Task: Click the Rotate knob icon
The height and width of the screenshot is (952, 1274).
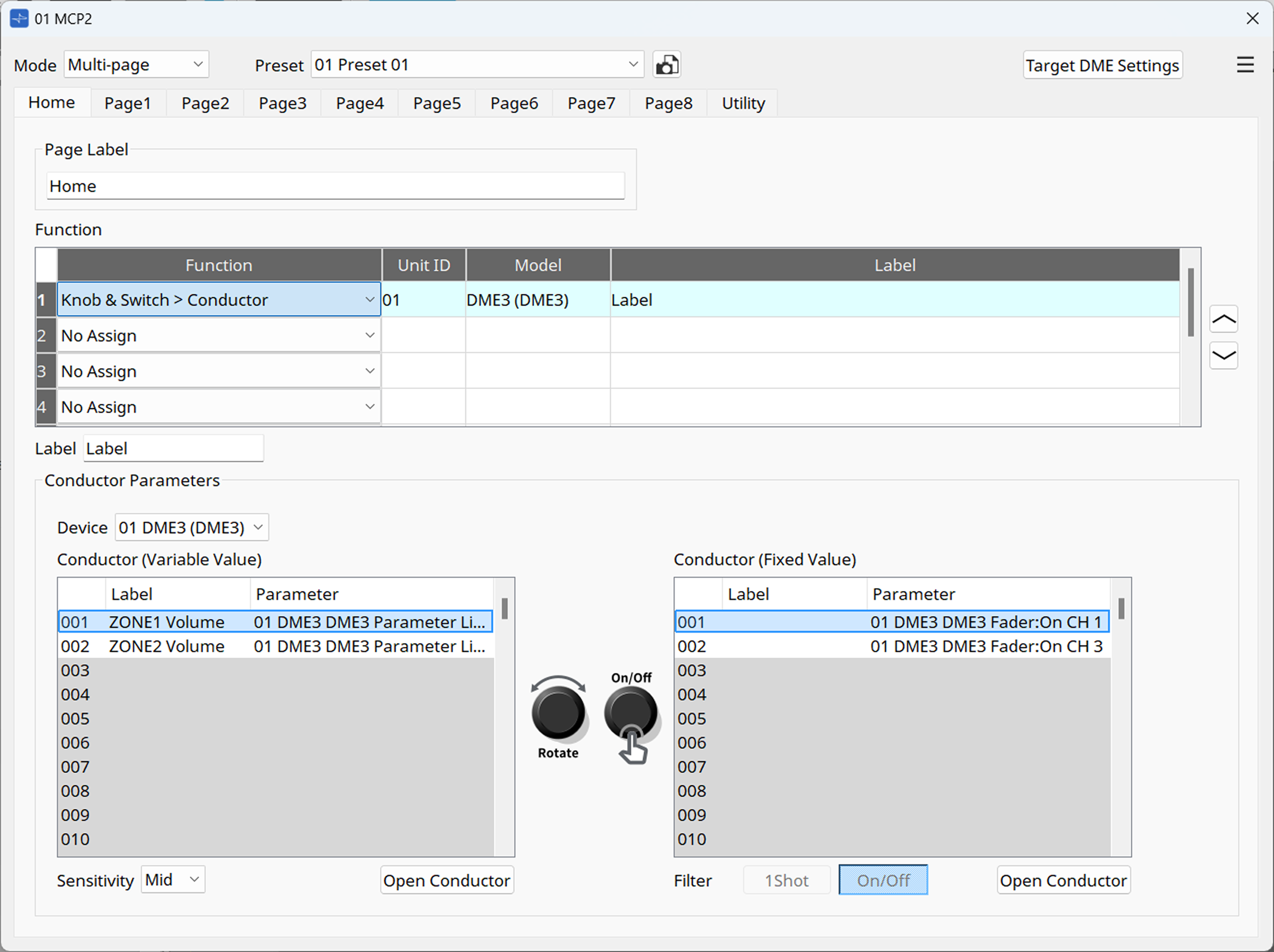Action: pos(558,712)
